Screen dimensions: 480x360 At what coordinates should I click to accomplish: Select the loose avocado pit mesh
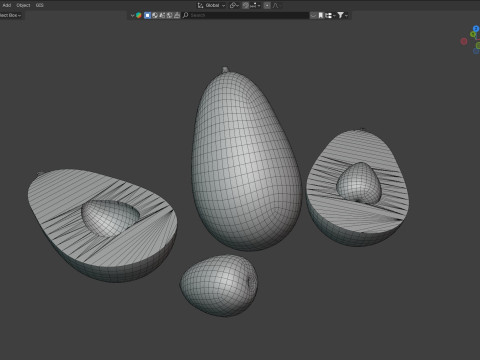pos(219,286)
